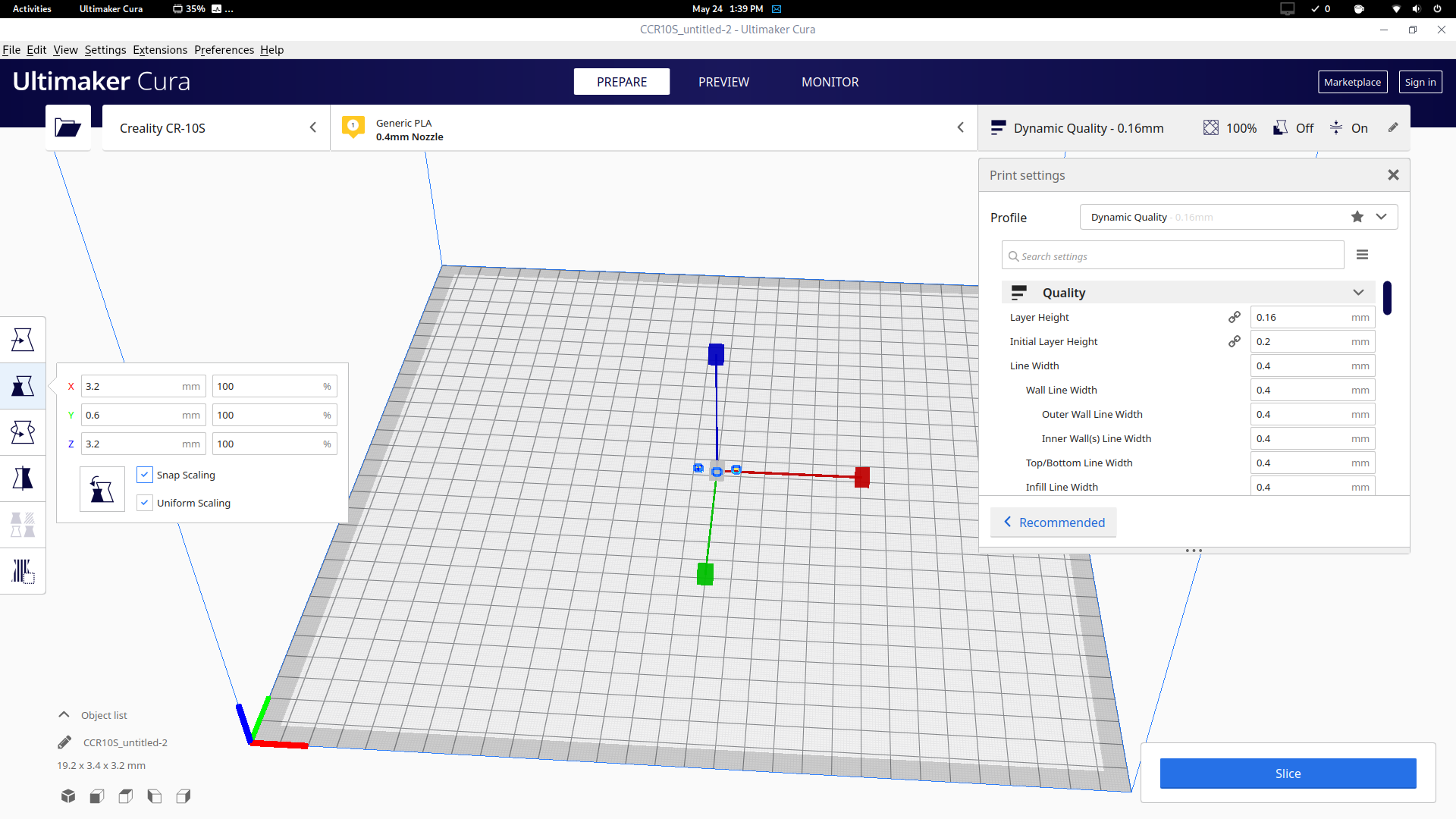Click the link icon beside Initial Layer Height
This screenshot has height=819, width=1456.
coord(1235,341)
